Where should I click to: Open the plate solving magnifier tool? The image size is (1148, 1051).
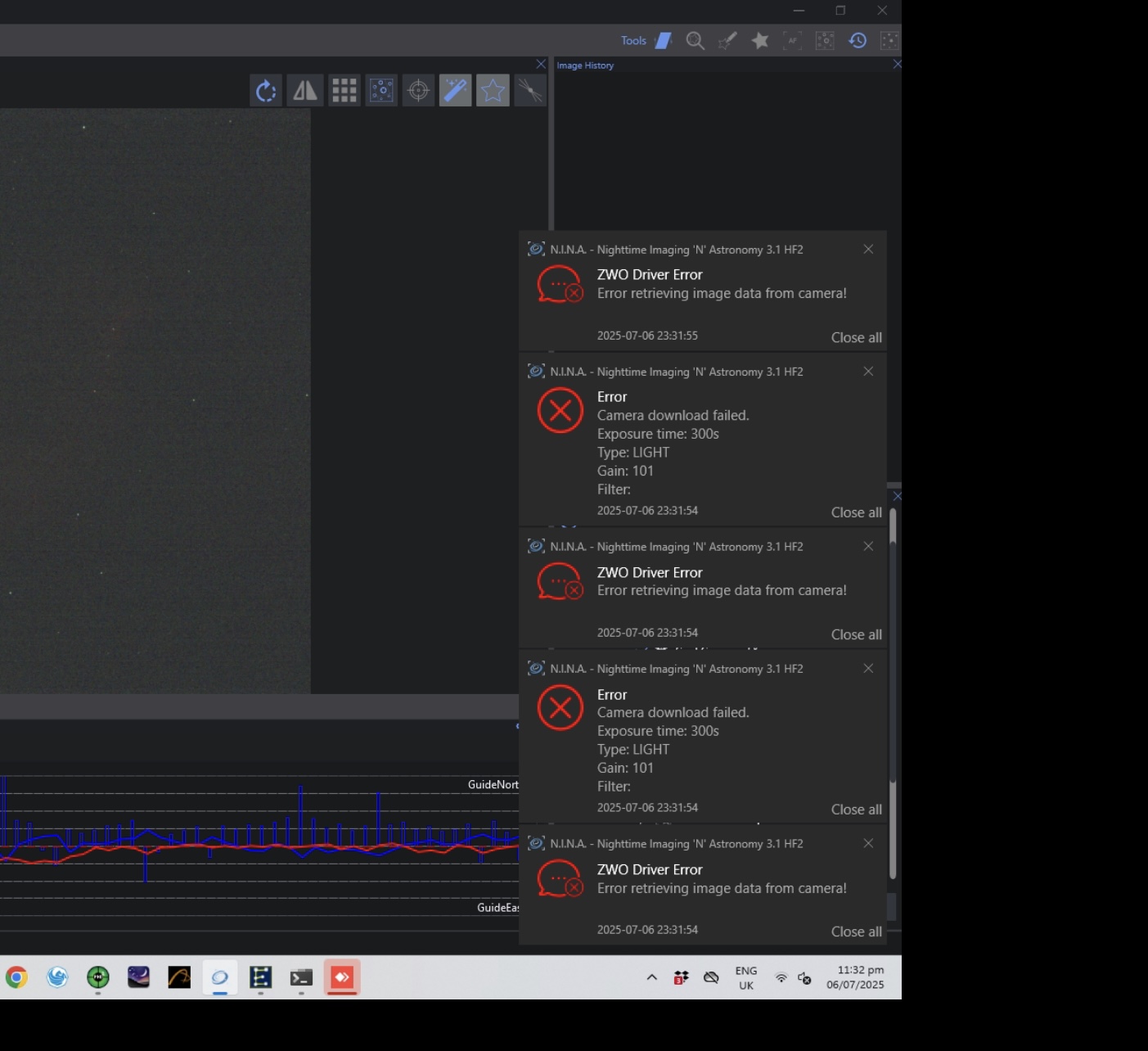coord(696,41)
